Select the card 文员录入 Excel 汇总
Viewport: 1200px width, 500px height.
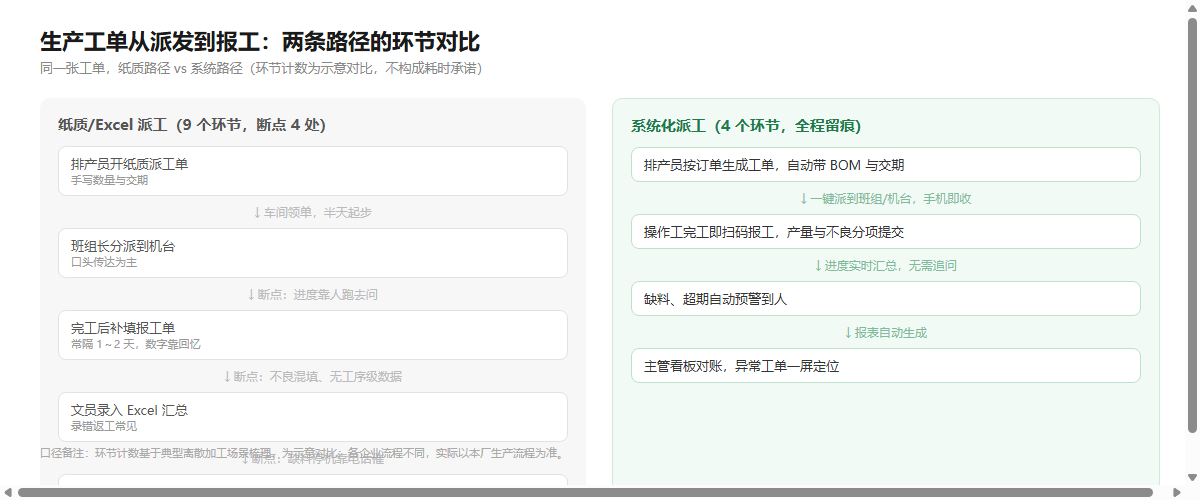click(313, 417)
